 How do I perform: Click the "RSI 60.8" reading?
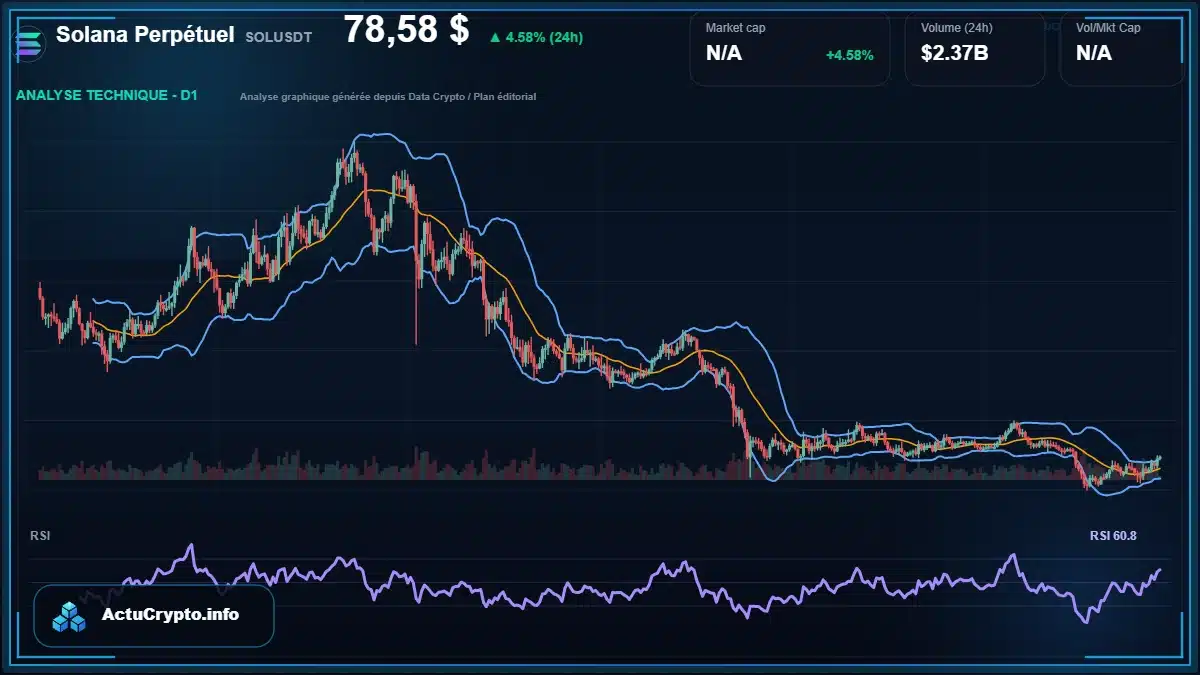(x=1113, y=536)
